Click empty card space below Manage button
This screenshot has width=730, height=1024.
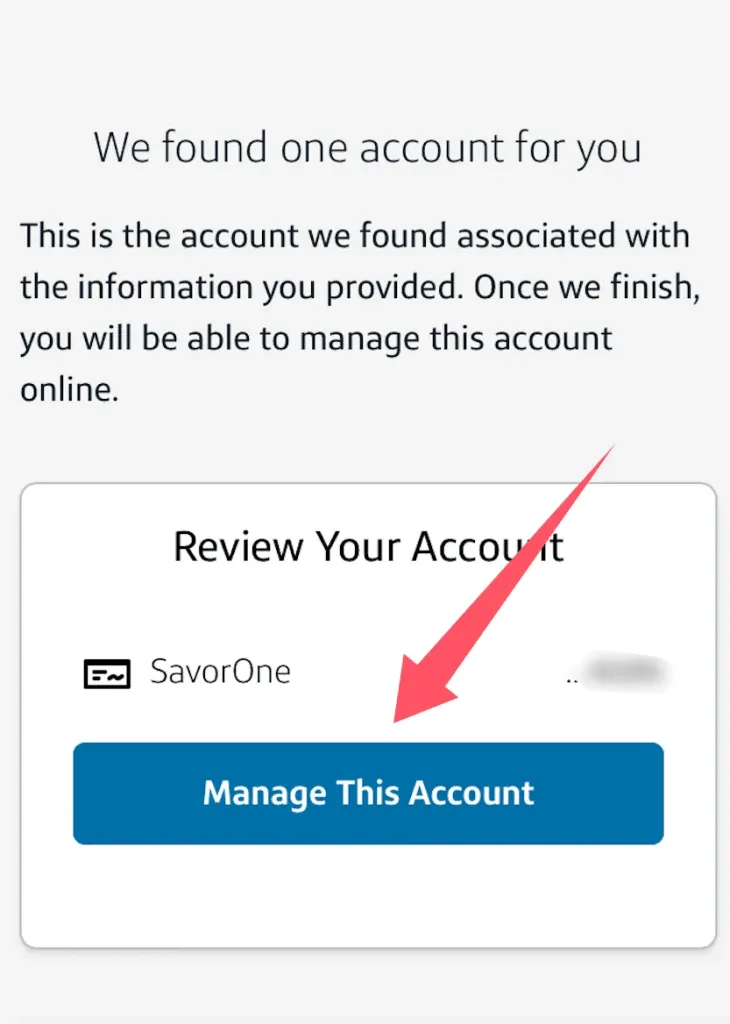(x=368, y=895)
